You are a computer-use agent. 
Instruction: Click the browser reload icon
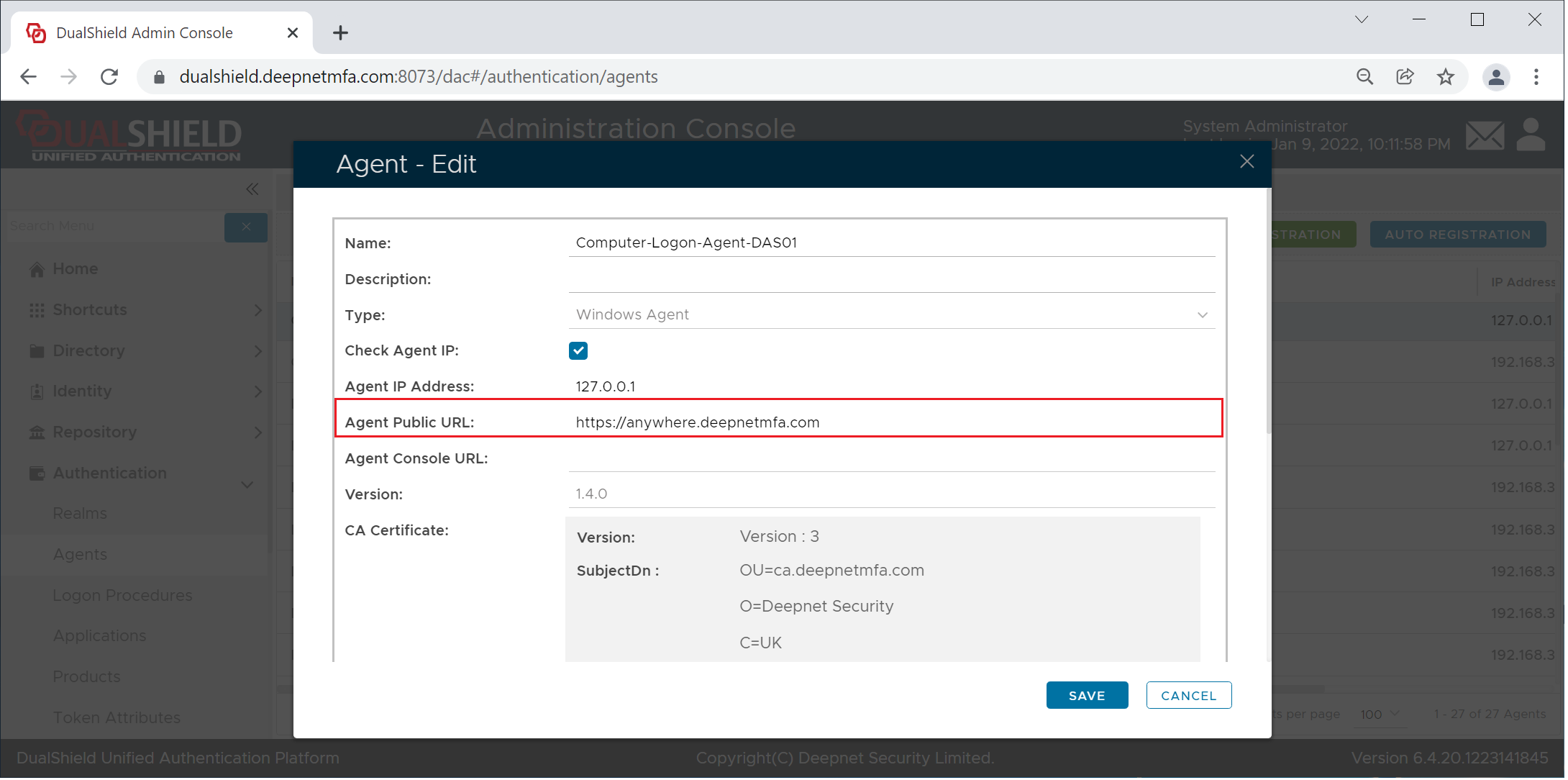(109, 77)
